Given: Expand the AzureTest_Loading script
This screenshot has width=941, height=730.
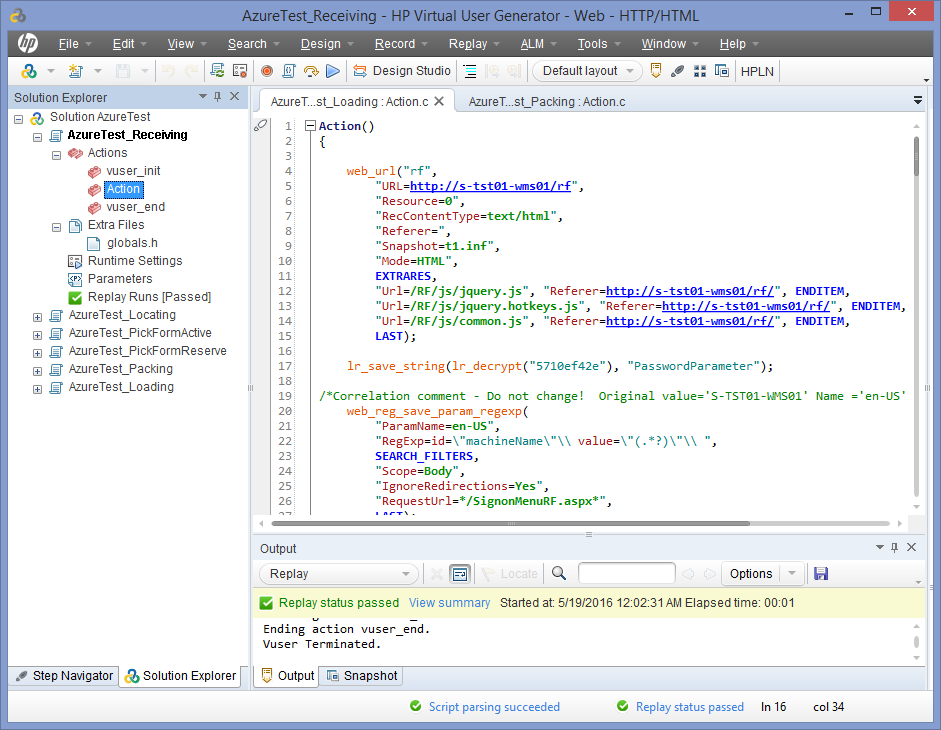Looking at the screenshot, I should coord(37,389).
